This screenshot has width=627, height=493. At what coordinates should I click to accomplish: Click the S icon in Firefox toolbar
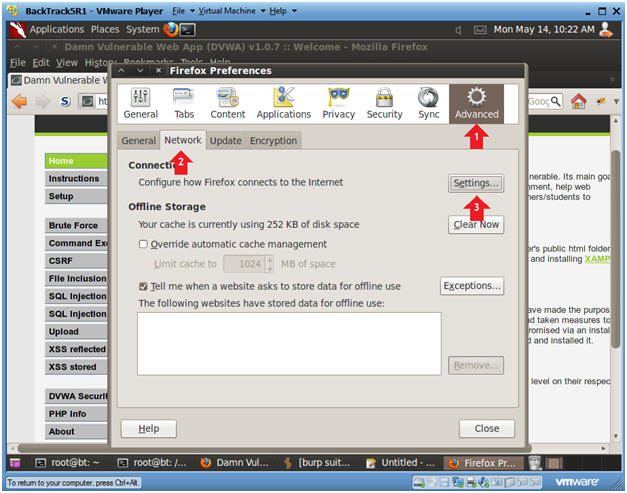(65, 101)
